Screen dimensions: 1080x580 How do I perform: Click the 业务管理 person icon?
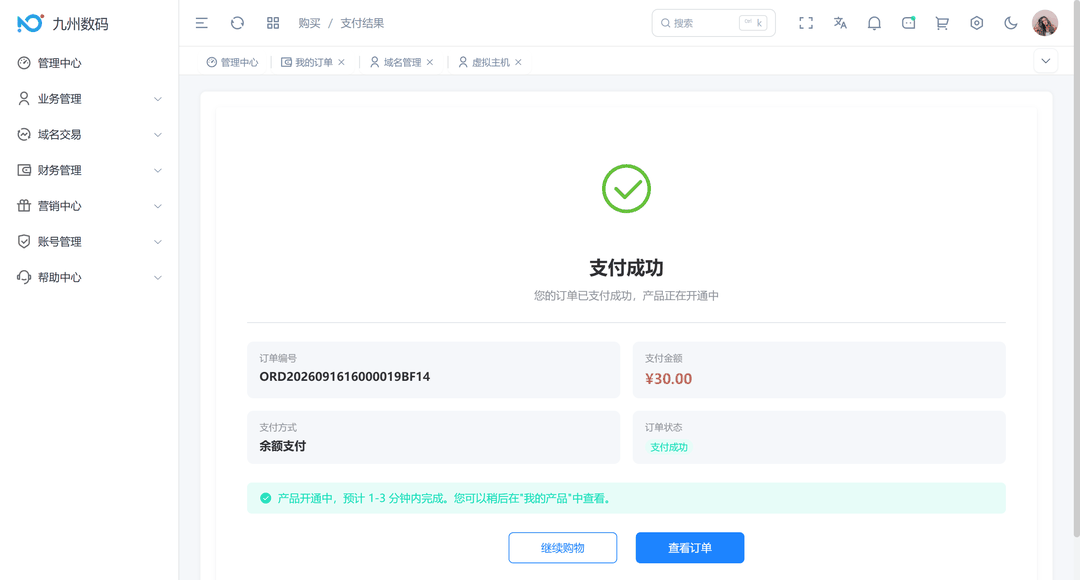coord(24,99)
